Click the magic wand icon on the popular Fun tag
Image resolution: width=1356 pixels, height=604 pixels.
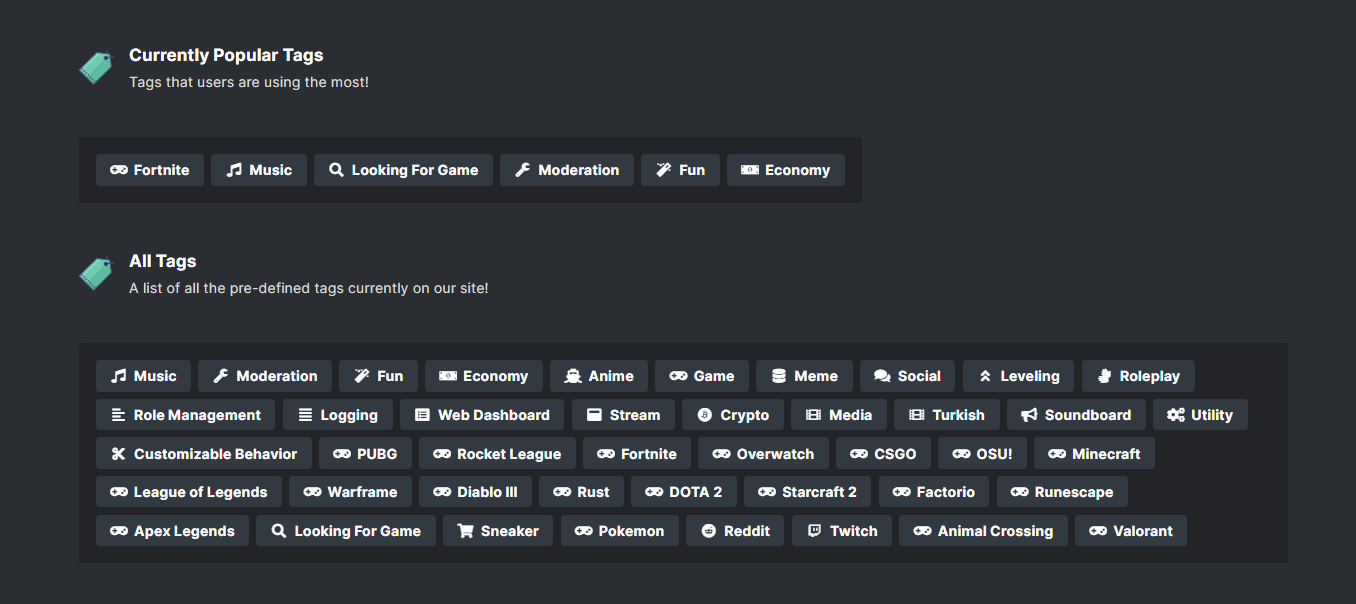(x=663, y=170)
